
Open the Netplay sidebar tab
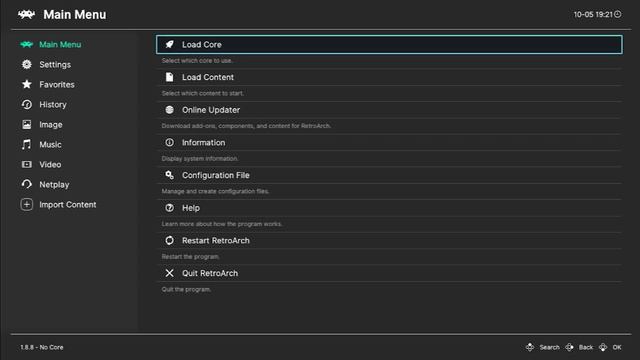(x=54, y=184)
